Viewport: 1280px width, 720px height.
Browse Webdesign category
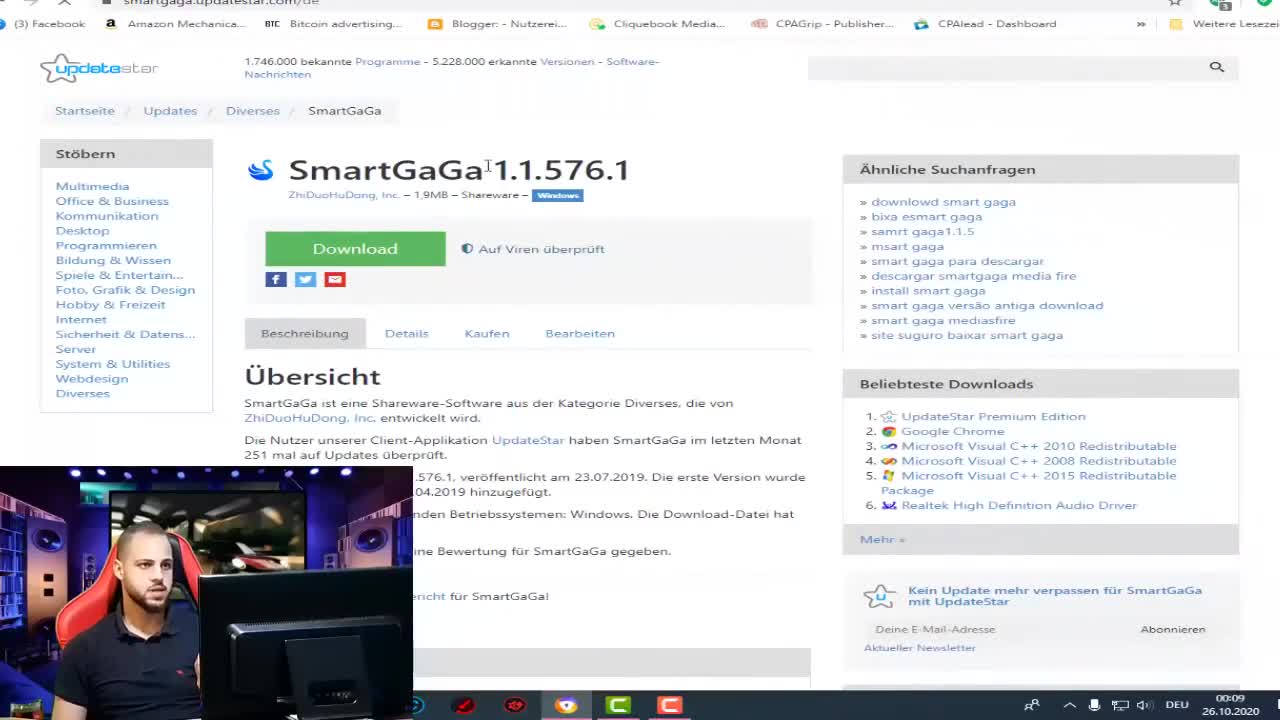click(x=92, y=379)
